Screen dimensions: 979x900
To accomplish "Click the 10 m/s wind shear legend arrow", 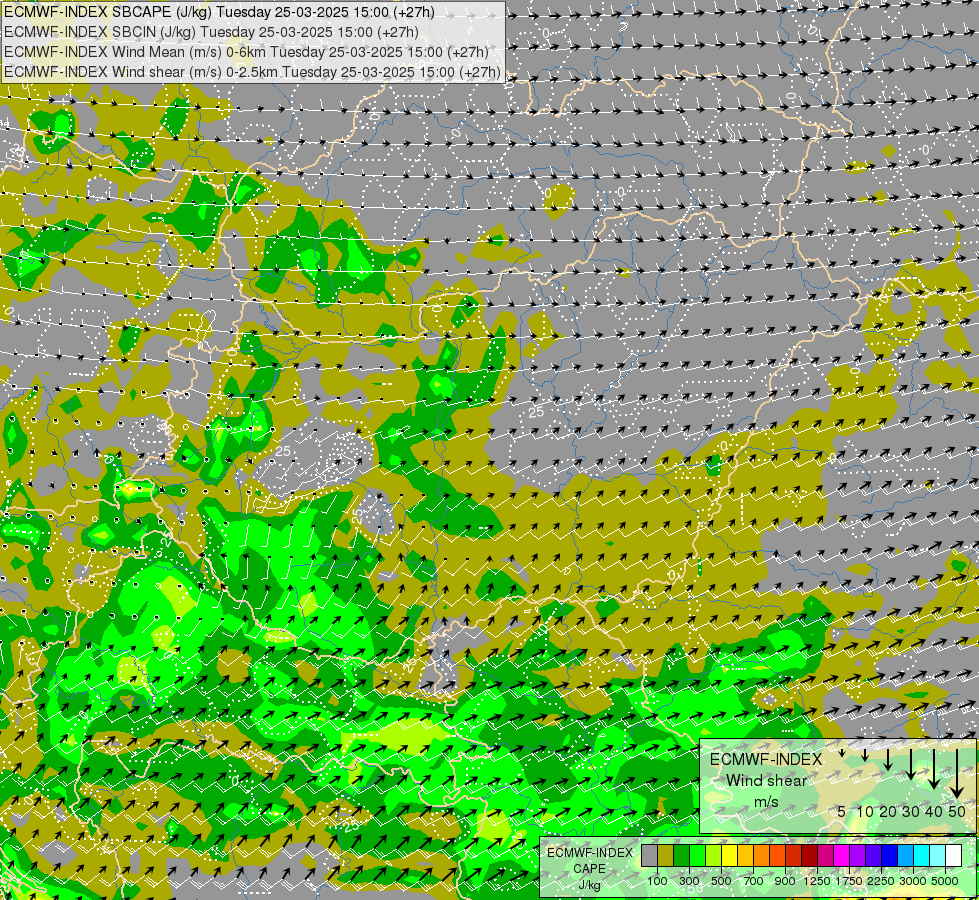I will 865,755.
